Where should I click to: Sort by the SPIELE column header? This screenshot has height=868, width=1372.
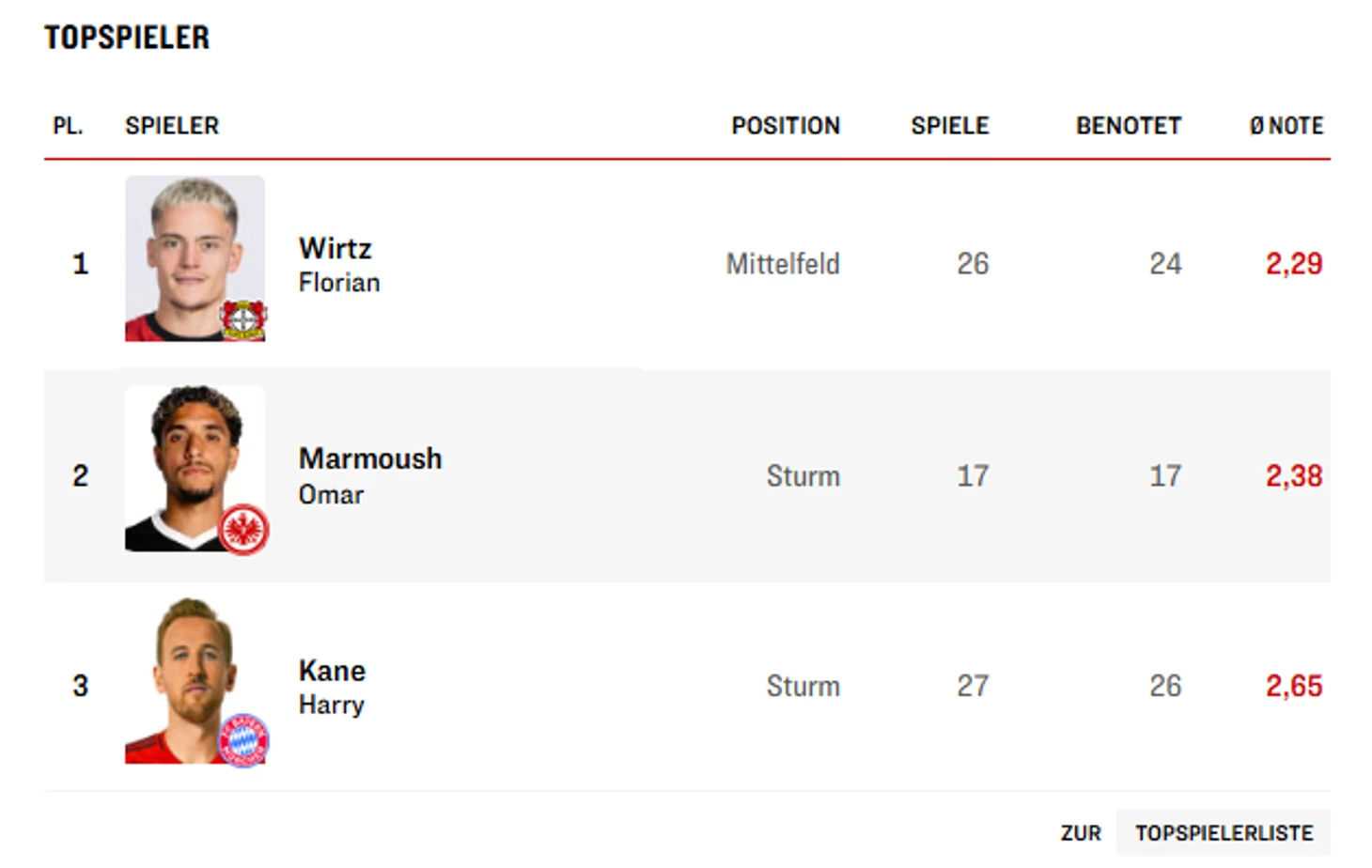[x=950, y=126]
